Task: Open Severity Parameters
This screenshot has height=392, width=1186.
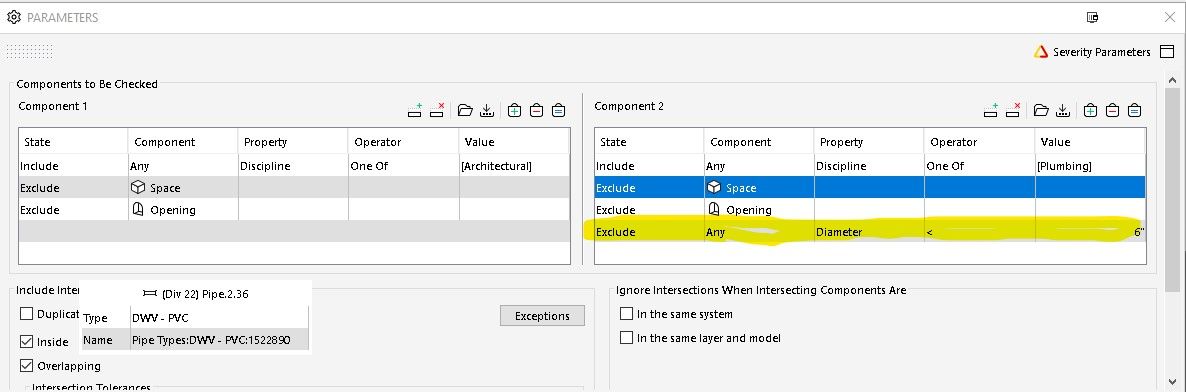Action: tap(1101, 52)
